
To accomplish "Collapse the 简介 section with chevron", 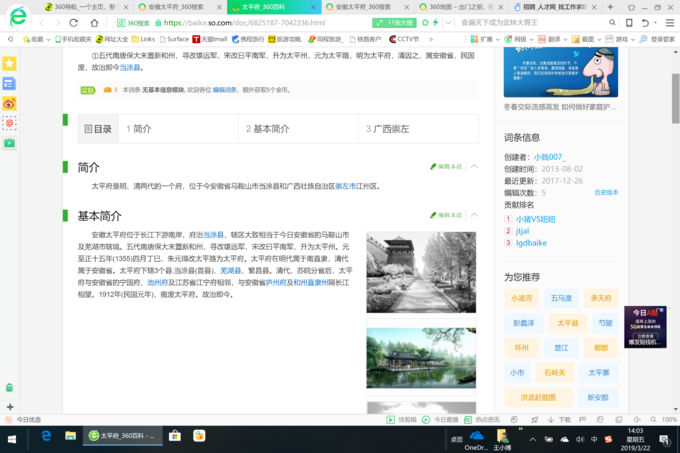I will [474, 166].
